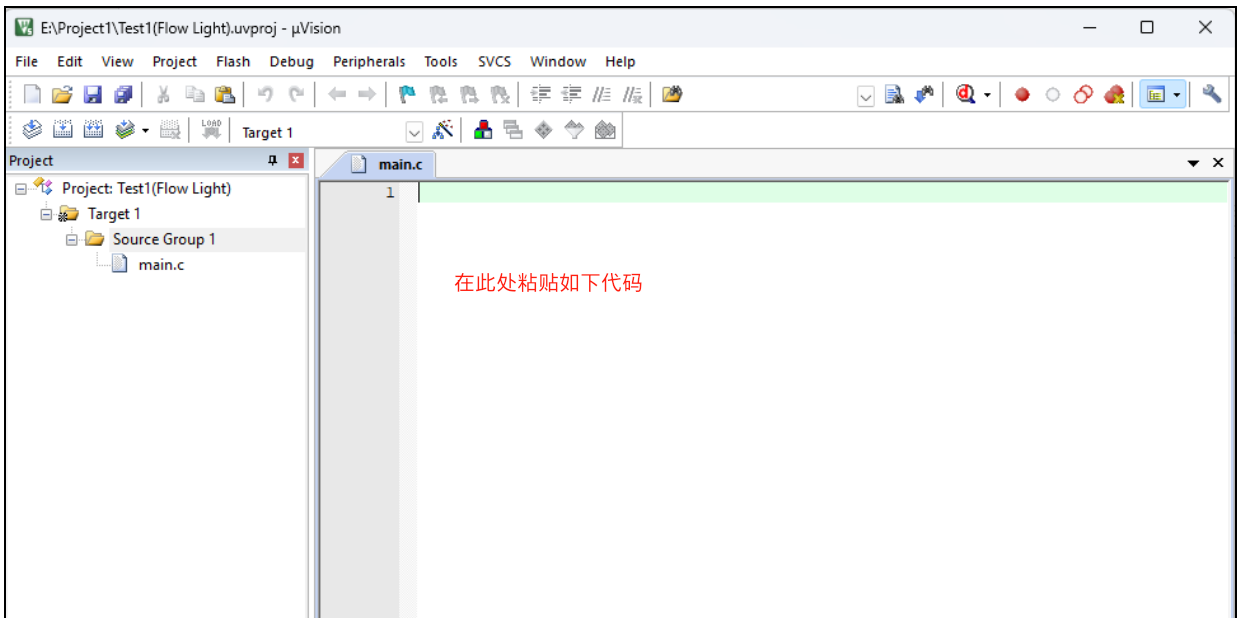The width and height of the screenshot is (1247, 618).
Task: Click the Save All icon
Action: coord(122,95)
